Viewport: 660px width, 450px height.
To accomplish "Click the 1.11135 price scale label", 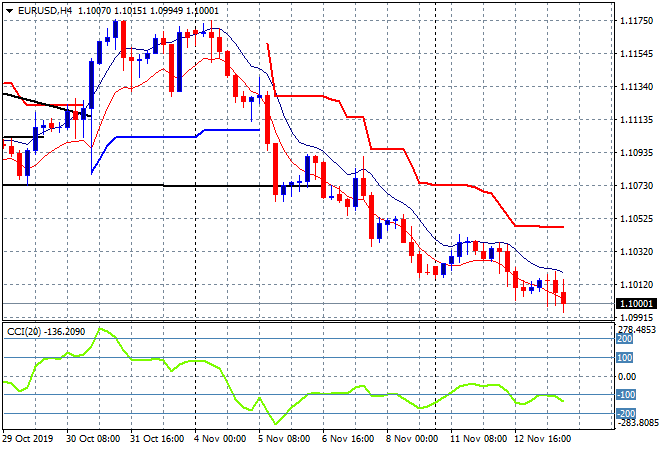I will tap(637, 120).
